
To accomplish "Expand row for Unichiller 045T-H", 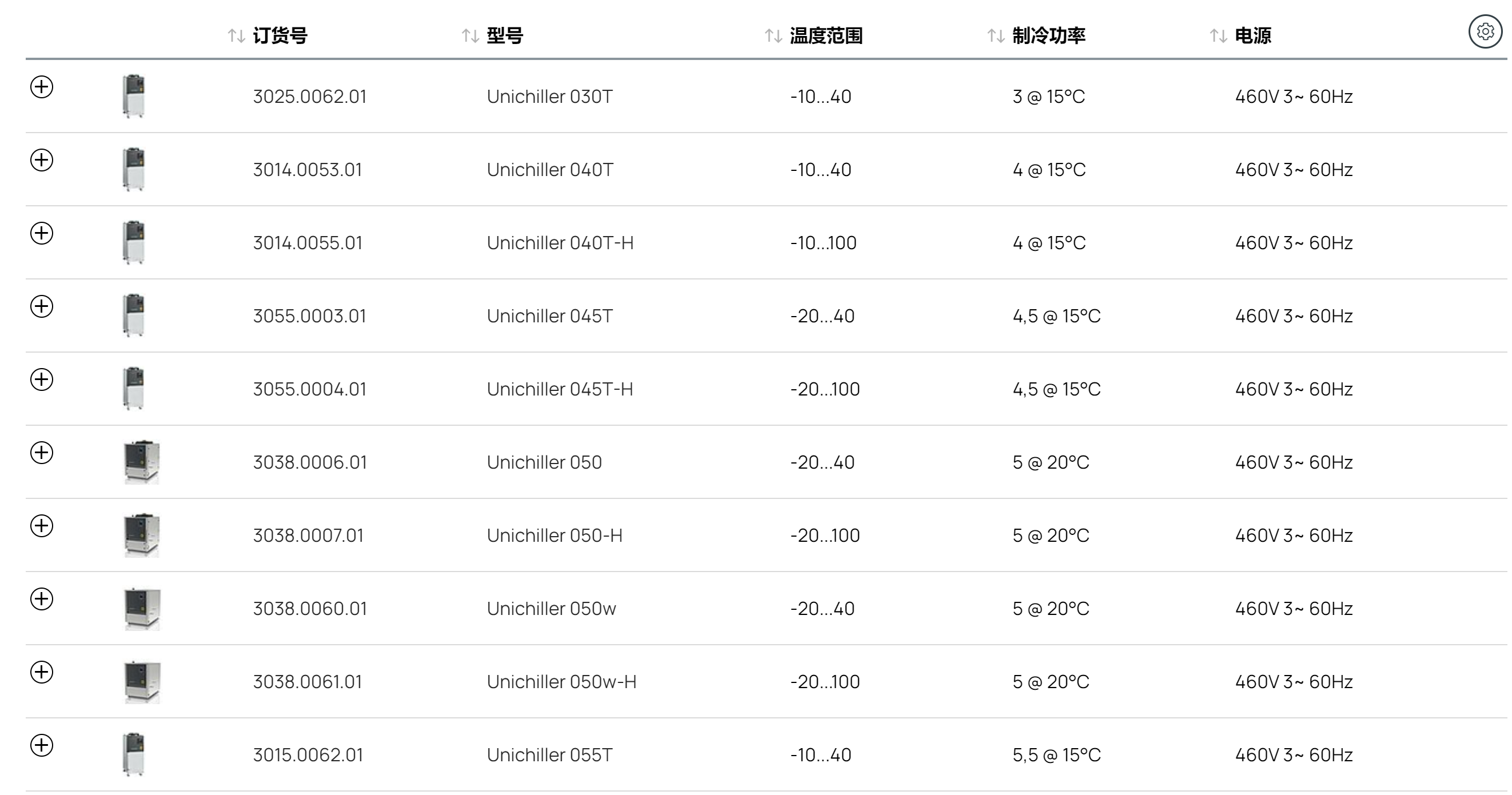I will (x=42, y=379).
